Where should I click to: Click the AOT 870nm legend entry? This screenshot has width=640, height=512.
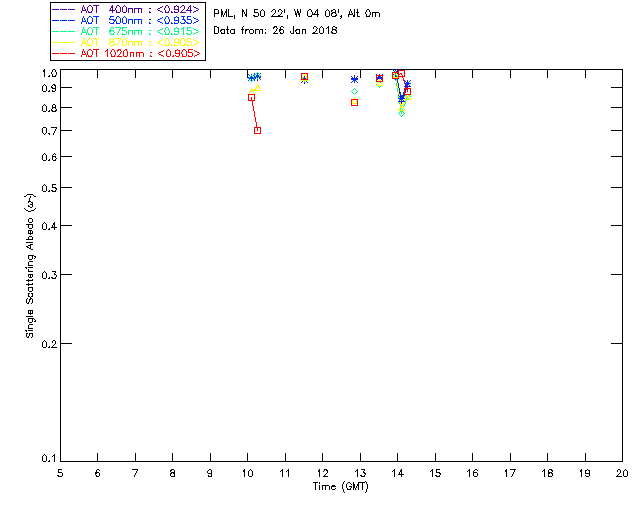pos(126,42)
